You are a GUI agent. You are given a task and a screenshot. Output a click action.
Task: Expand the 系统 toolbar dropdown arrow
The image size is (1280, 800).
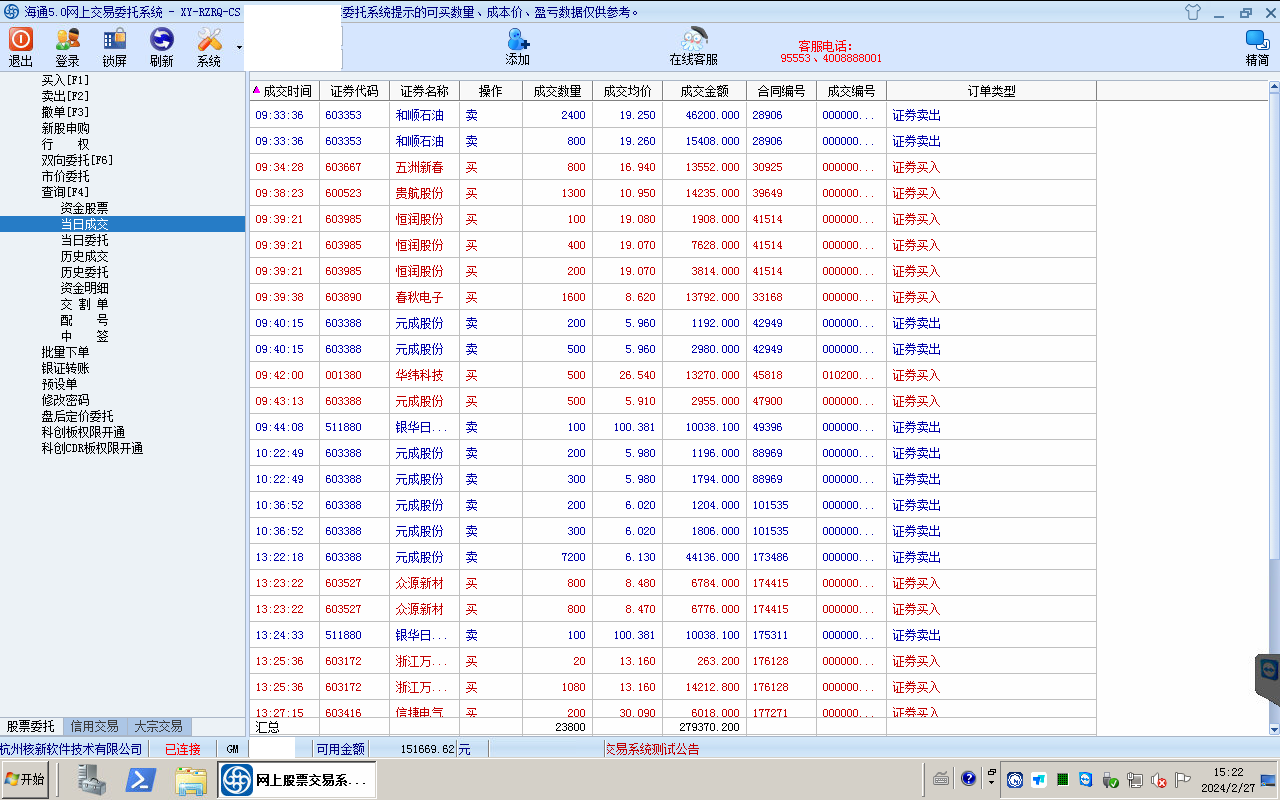click(239, 47)
